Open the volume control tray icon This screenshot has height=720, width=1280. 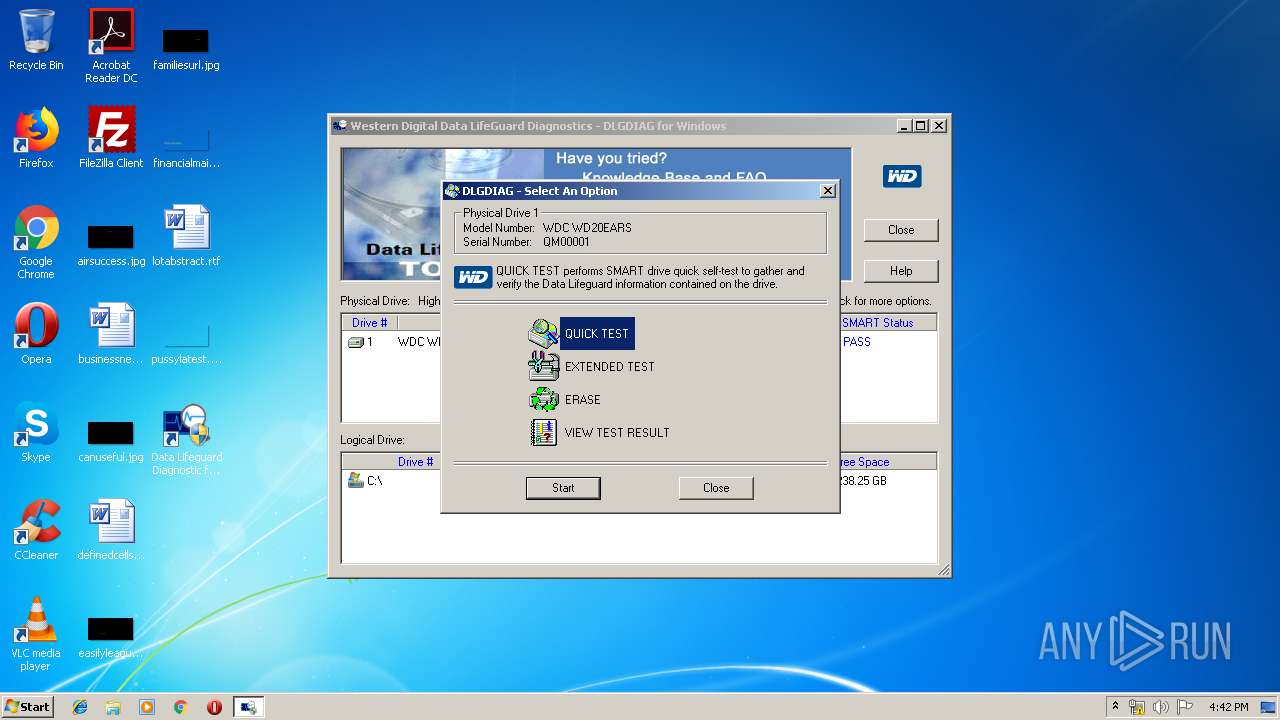1161,707
